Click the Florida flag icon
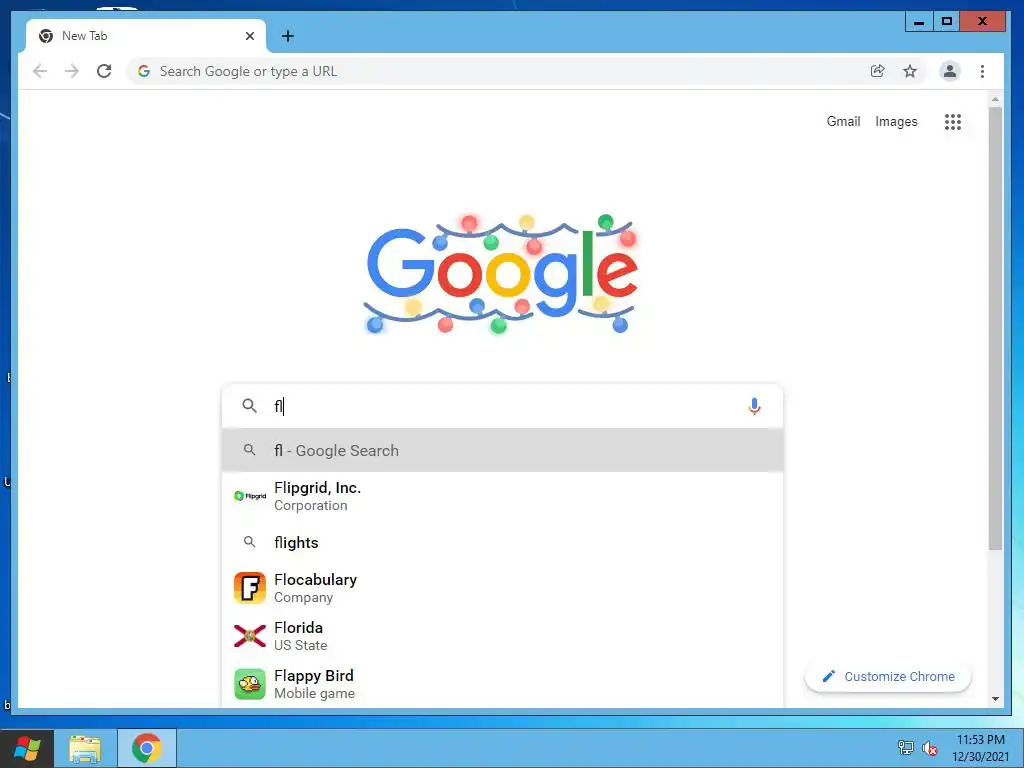 point(250,635)
